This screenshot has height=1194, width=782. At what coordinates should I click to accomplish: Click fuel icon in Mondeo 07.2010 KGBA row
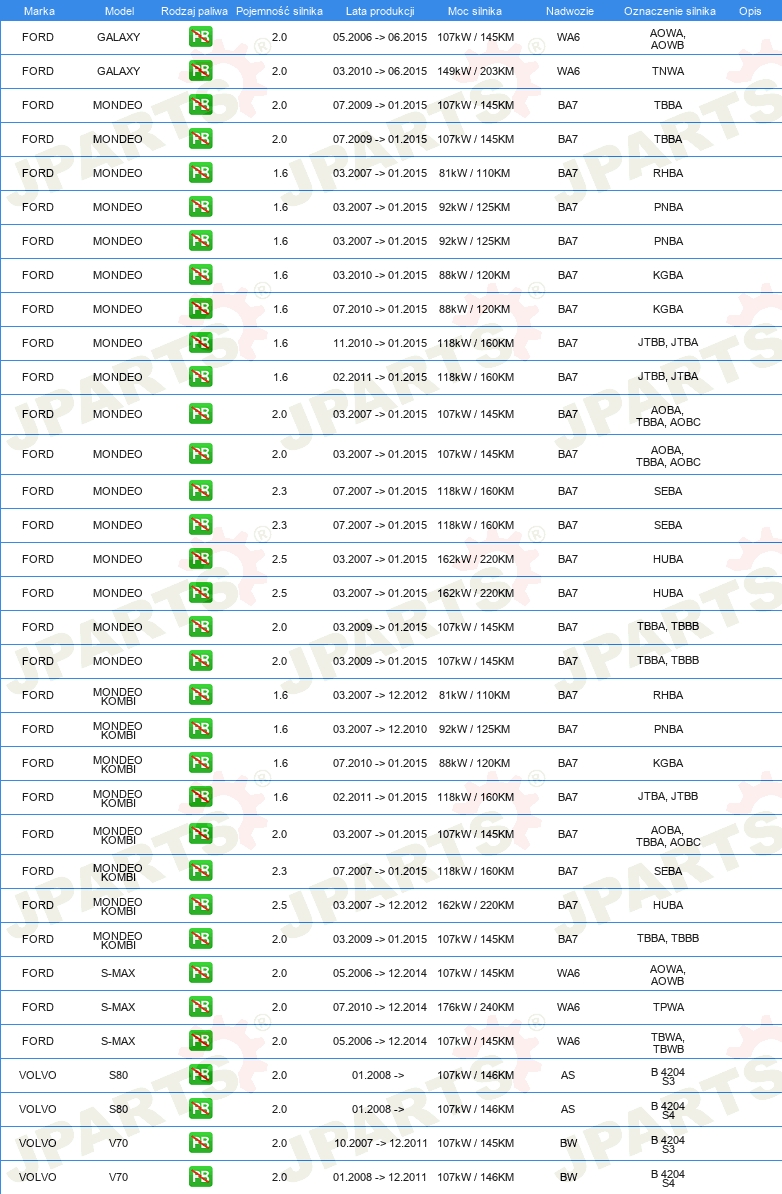click(x=200, y=308)
